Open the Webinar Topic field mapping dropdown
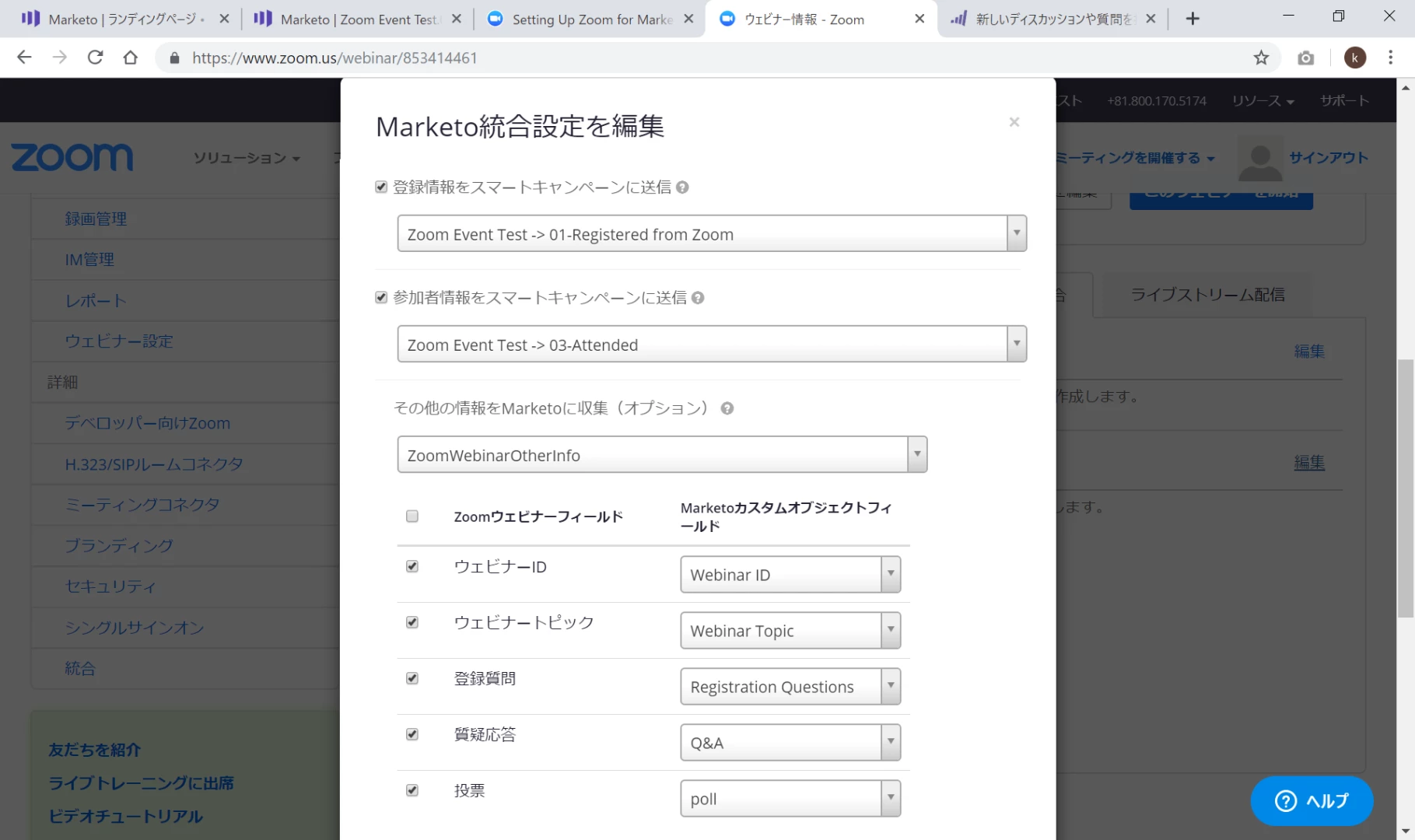 pos(790,630)
